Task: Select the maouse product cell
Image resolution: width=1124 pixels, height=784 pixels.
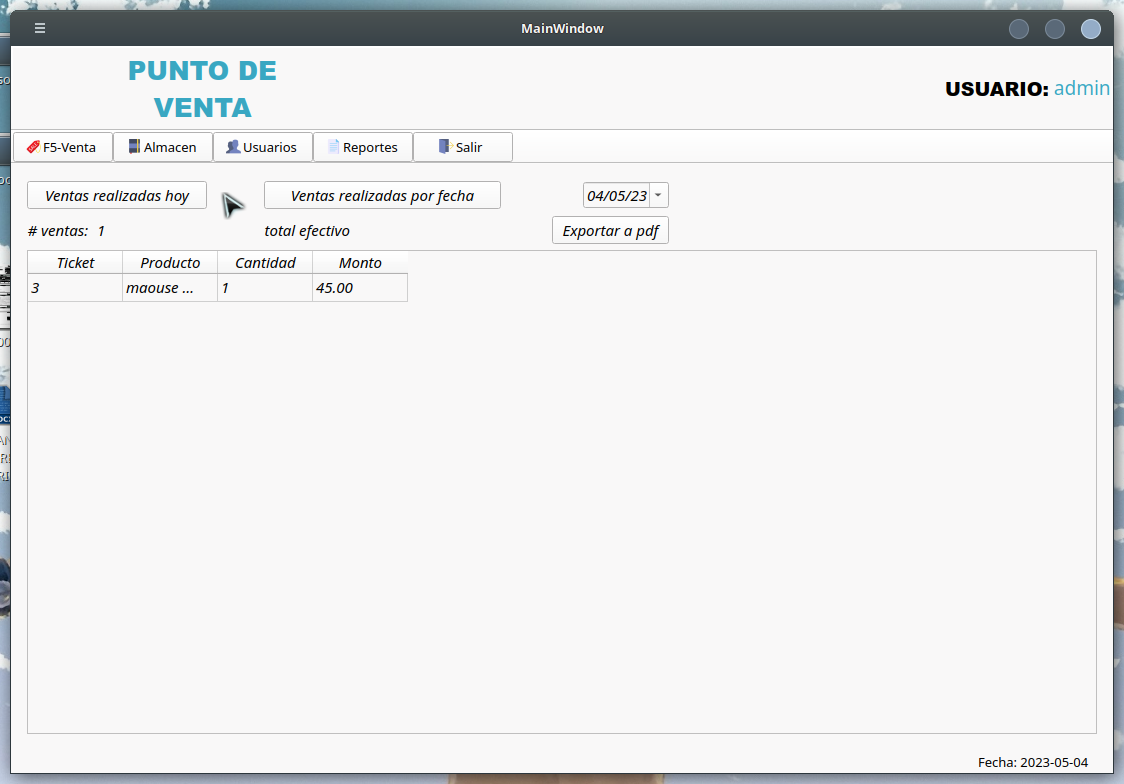Action: click(x=170, y=288)
